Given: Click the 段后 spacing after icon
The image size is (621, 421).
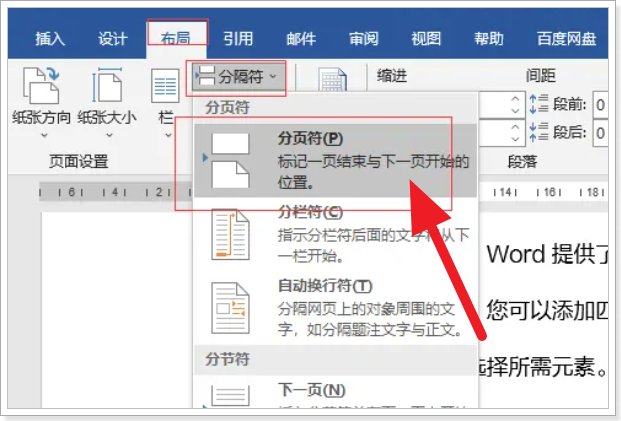Looking at the screenshot, I should coord(539,132).
